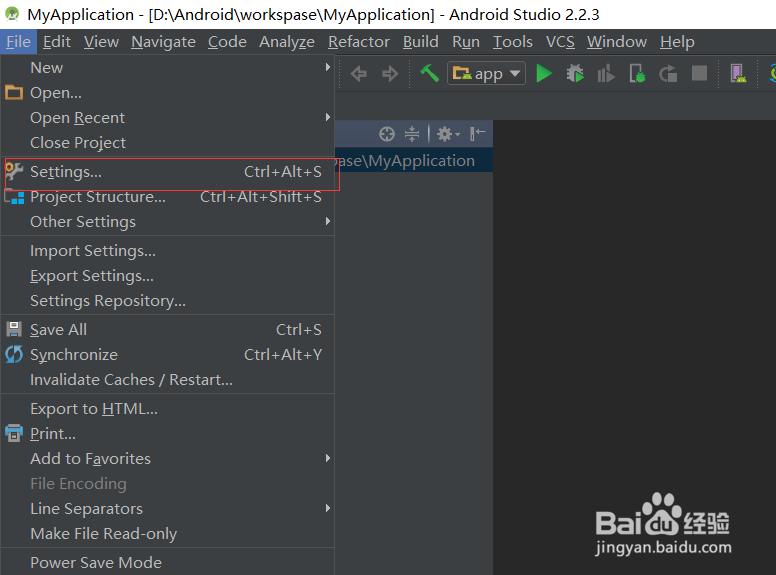Choose Export Settings...
Image resolution: width=776 pixels, height=575 pixels.
pos(167,276)
